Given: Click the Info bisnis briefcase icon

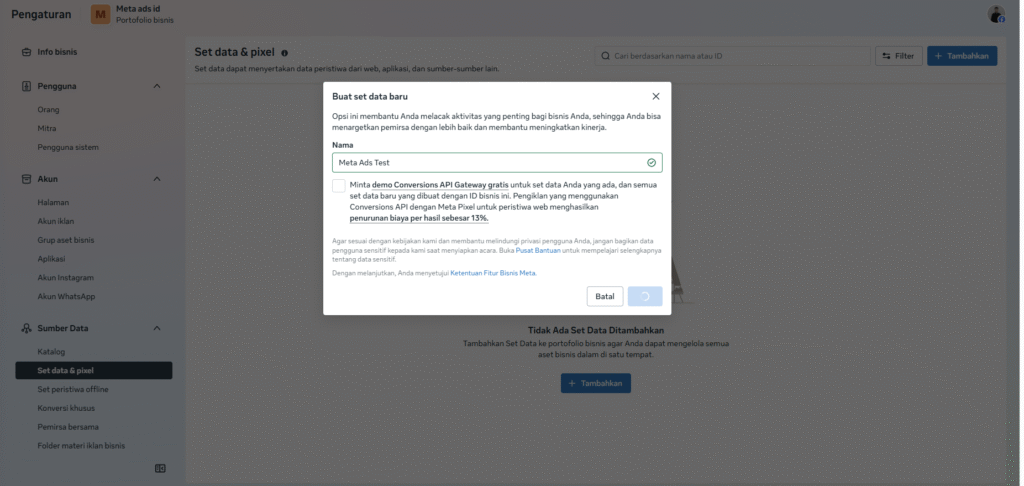Looking at the screenshot, I should tap(26, 52).
